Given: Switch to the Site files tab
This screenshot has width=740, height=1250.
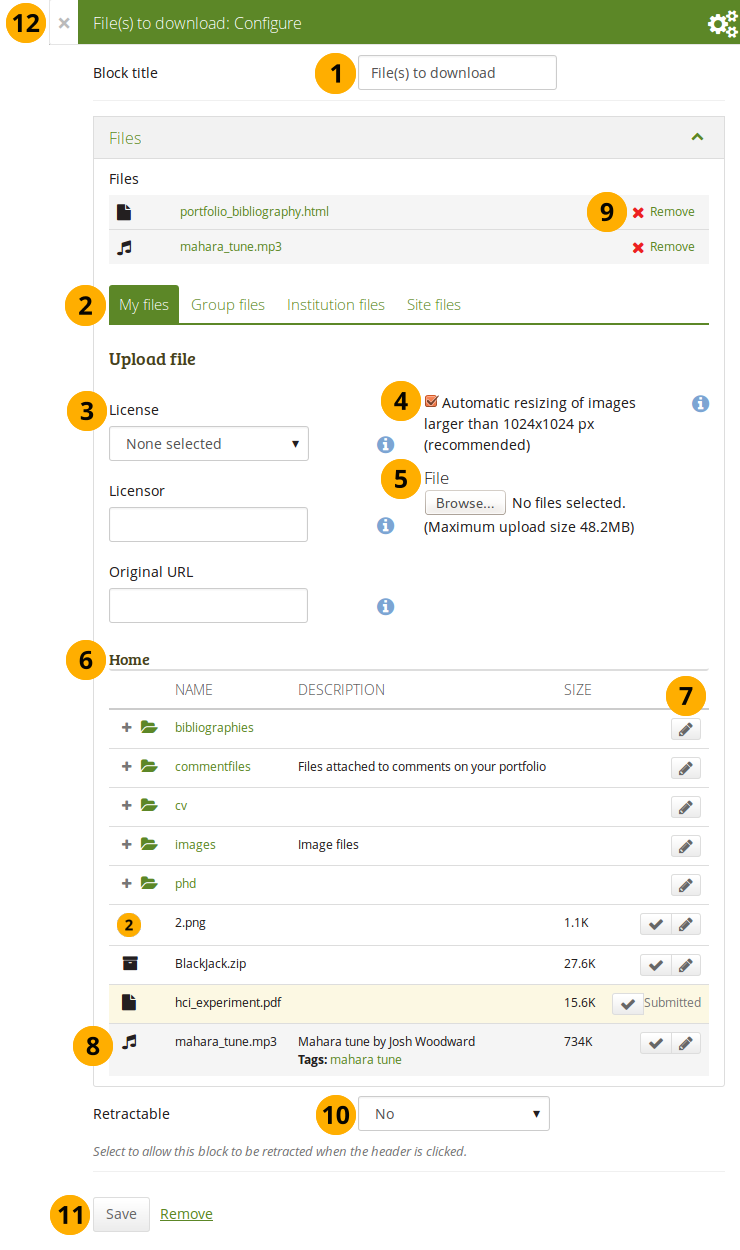Looking at the screenshot, I should [x=433, y=305].
